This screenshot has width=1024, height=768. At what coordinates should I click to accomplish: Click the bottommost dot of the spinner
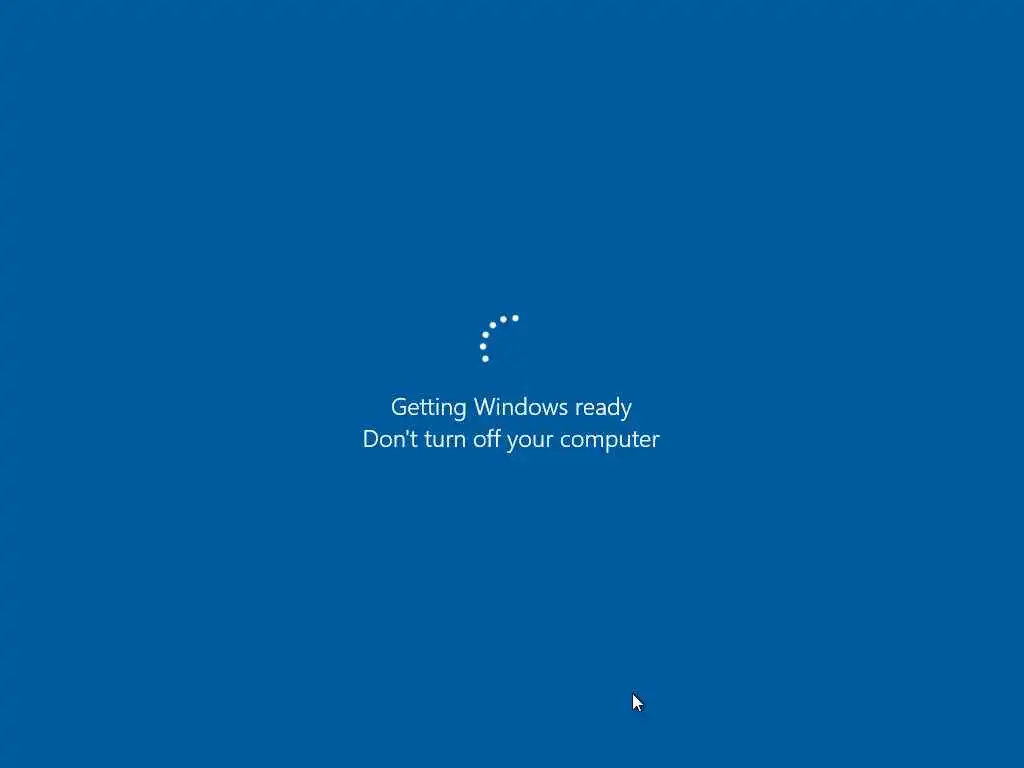(x=485, y=359)
